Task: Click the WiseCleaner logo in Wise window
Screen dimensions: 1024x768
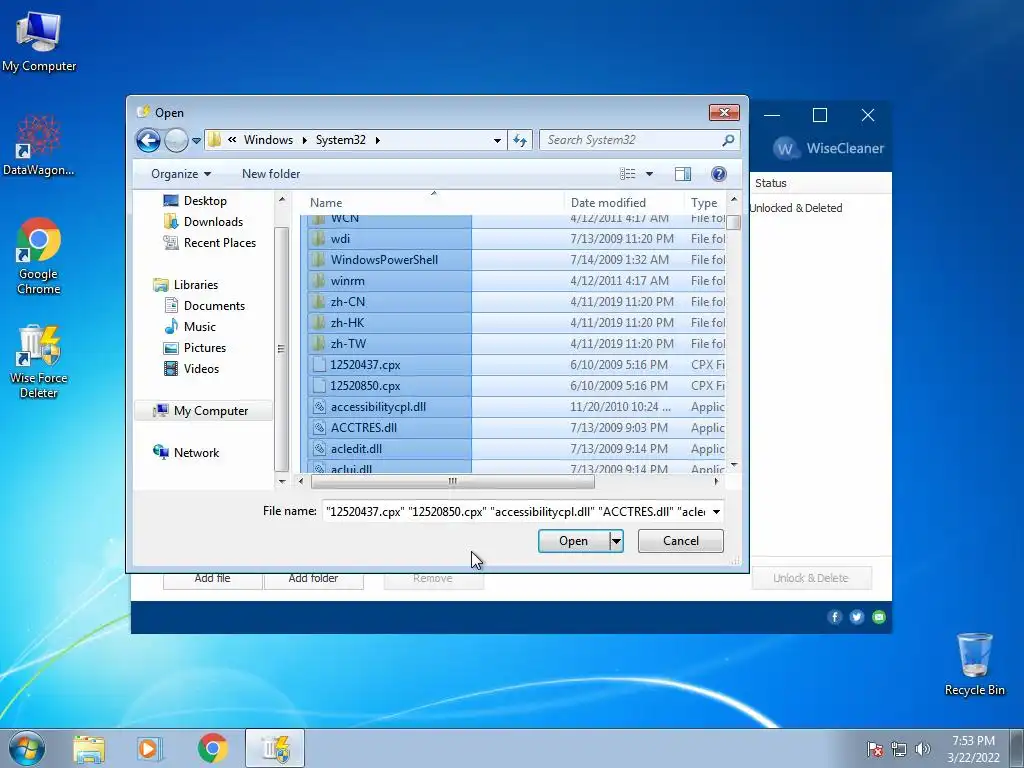Action: tap(829, 149)
